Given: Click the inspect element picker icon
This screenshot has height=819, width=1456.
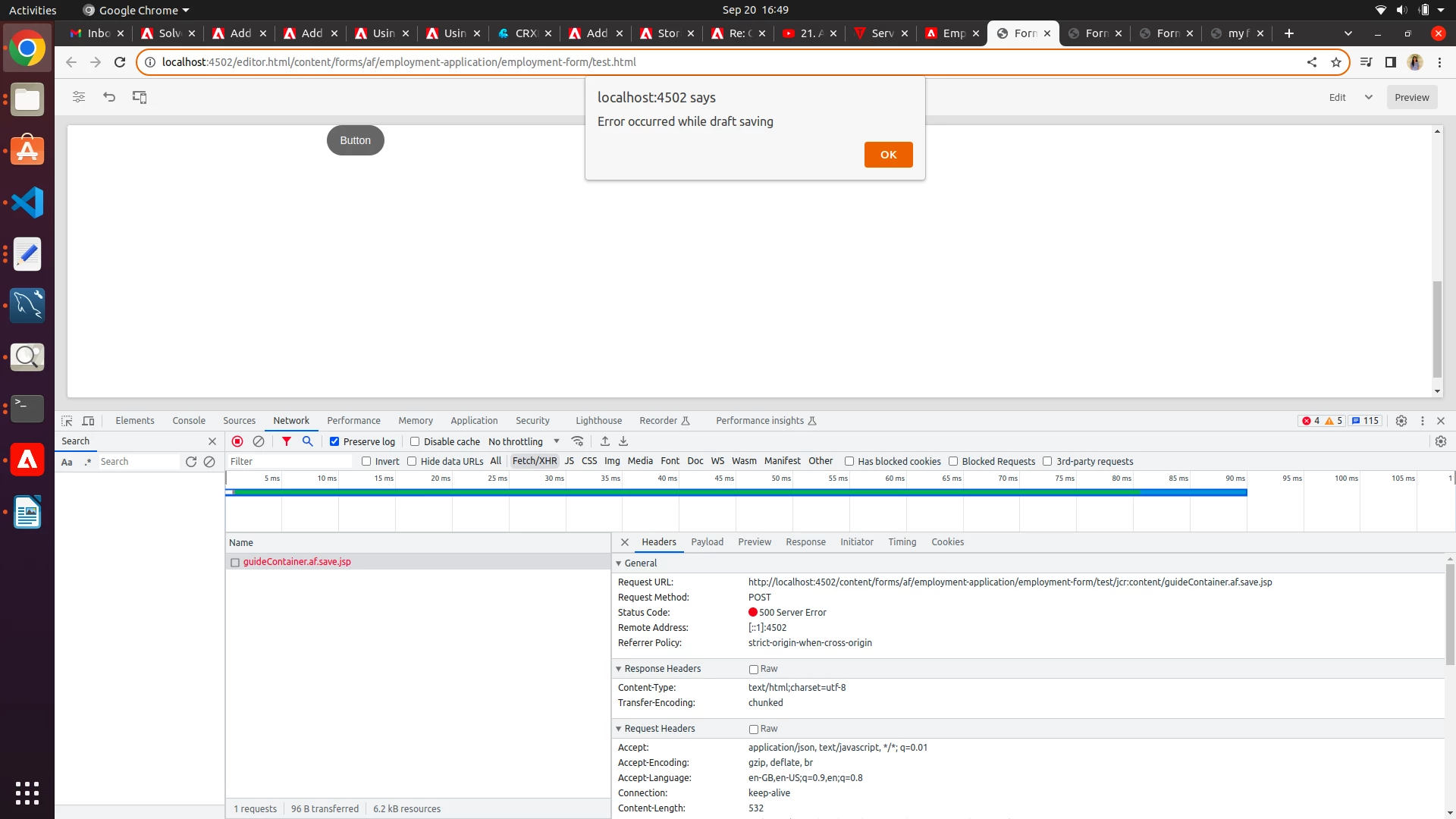Looking at the screenshot, I should (67, 421).
